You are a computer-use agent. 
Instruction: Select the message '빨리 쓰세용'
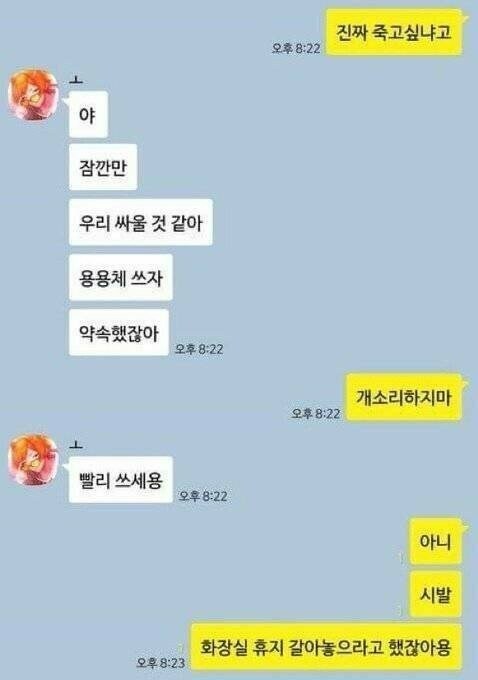click(121, 480)
